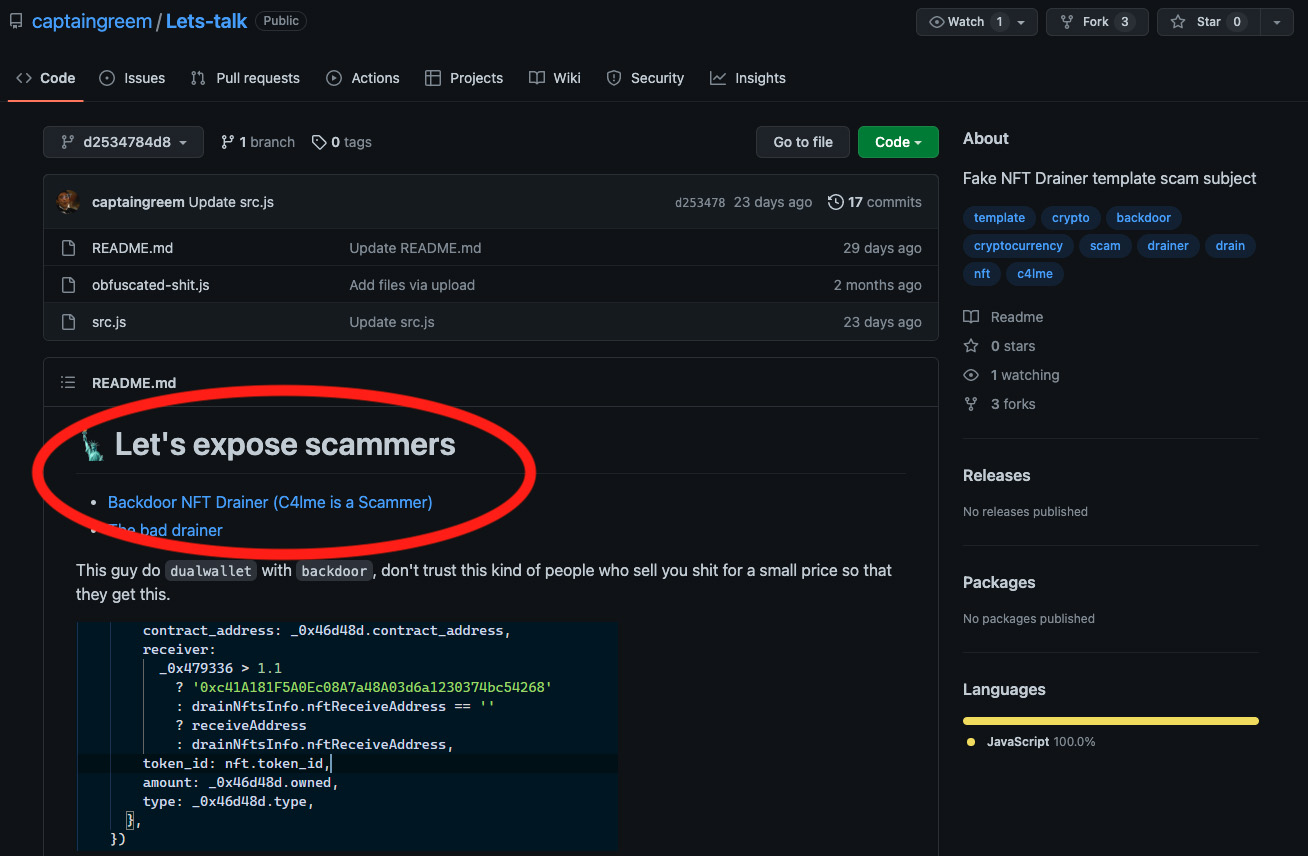Fork this repository
Screen dimensions: 1308x856
(1097, 22)
